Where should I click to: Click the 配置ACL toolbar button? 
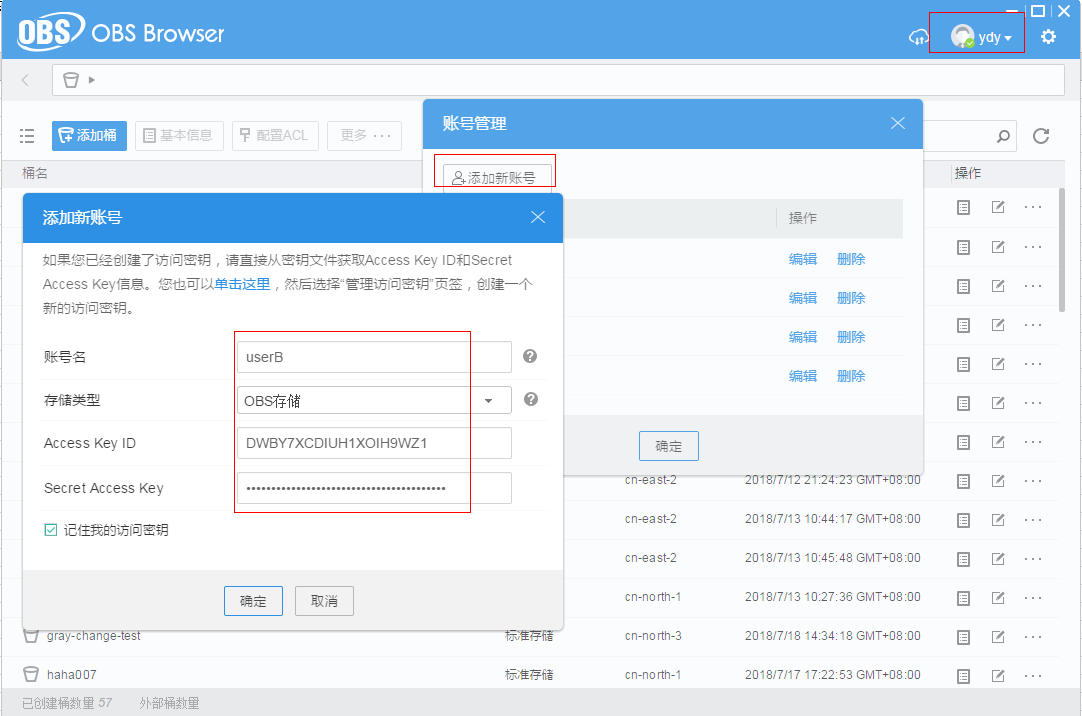[x=275, y=135]
